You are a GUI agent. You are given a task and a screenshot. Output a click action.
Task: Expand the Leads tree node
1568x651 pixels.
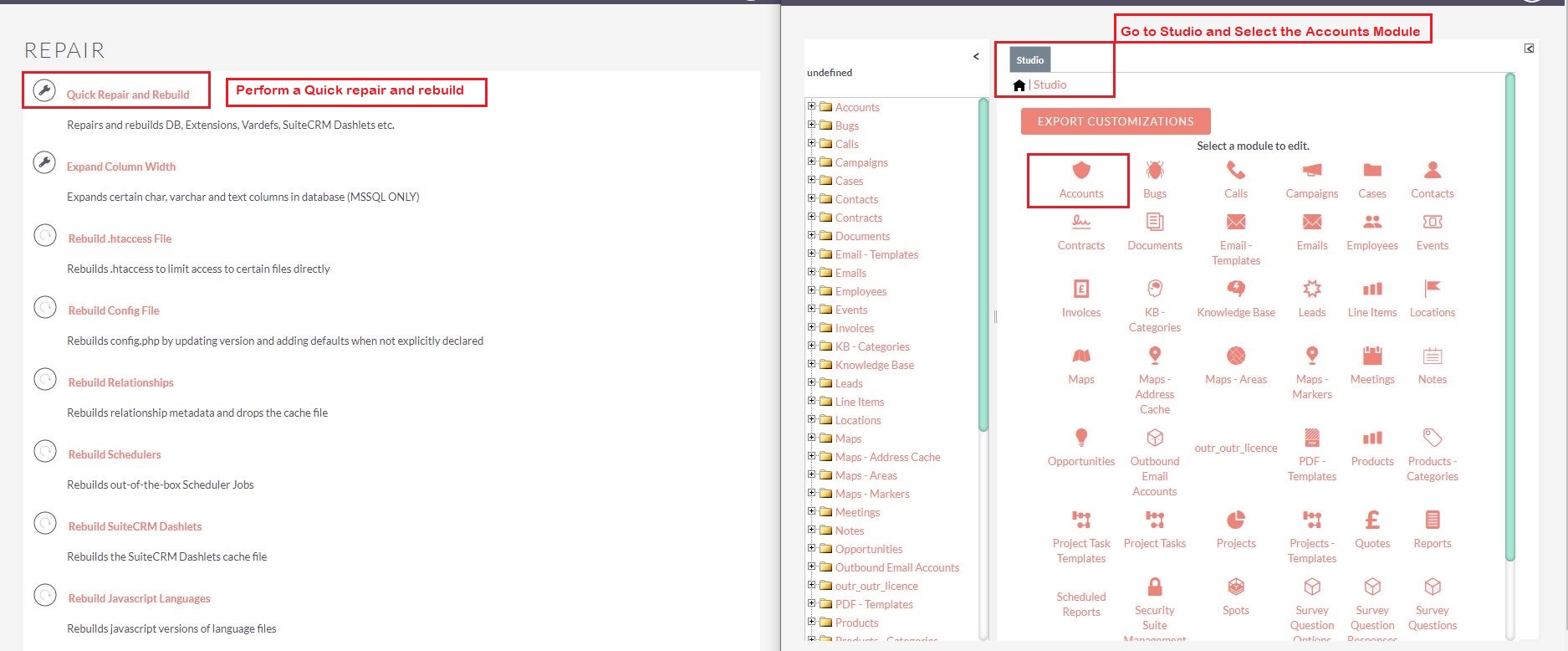[x=811, y=382]
